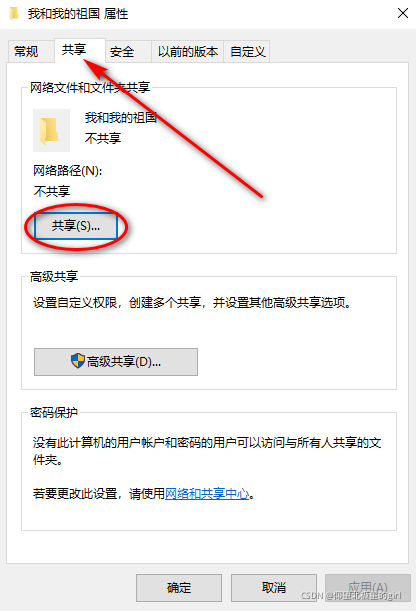Click the folder icon in the title bar
The height and width of the screenshot is (611, 416).
point(14,13)
